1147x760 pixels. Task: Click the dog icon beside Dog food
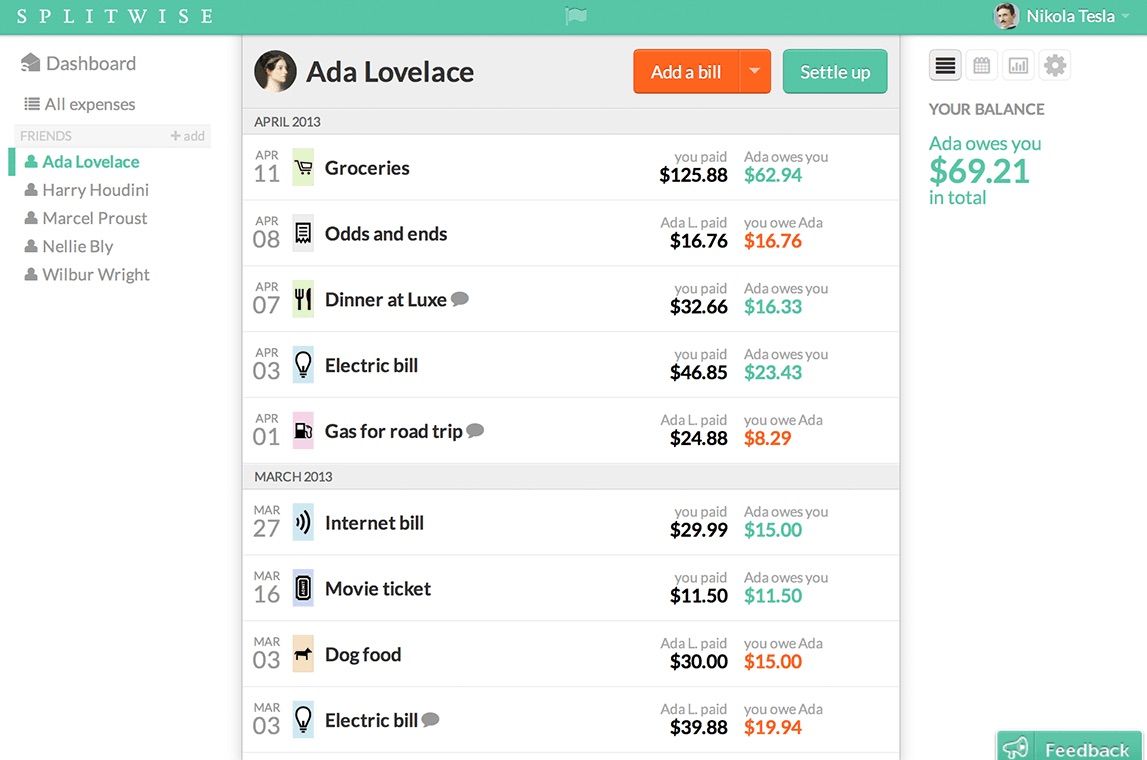pos(303,653)
